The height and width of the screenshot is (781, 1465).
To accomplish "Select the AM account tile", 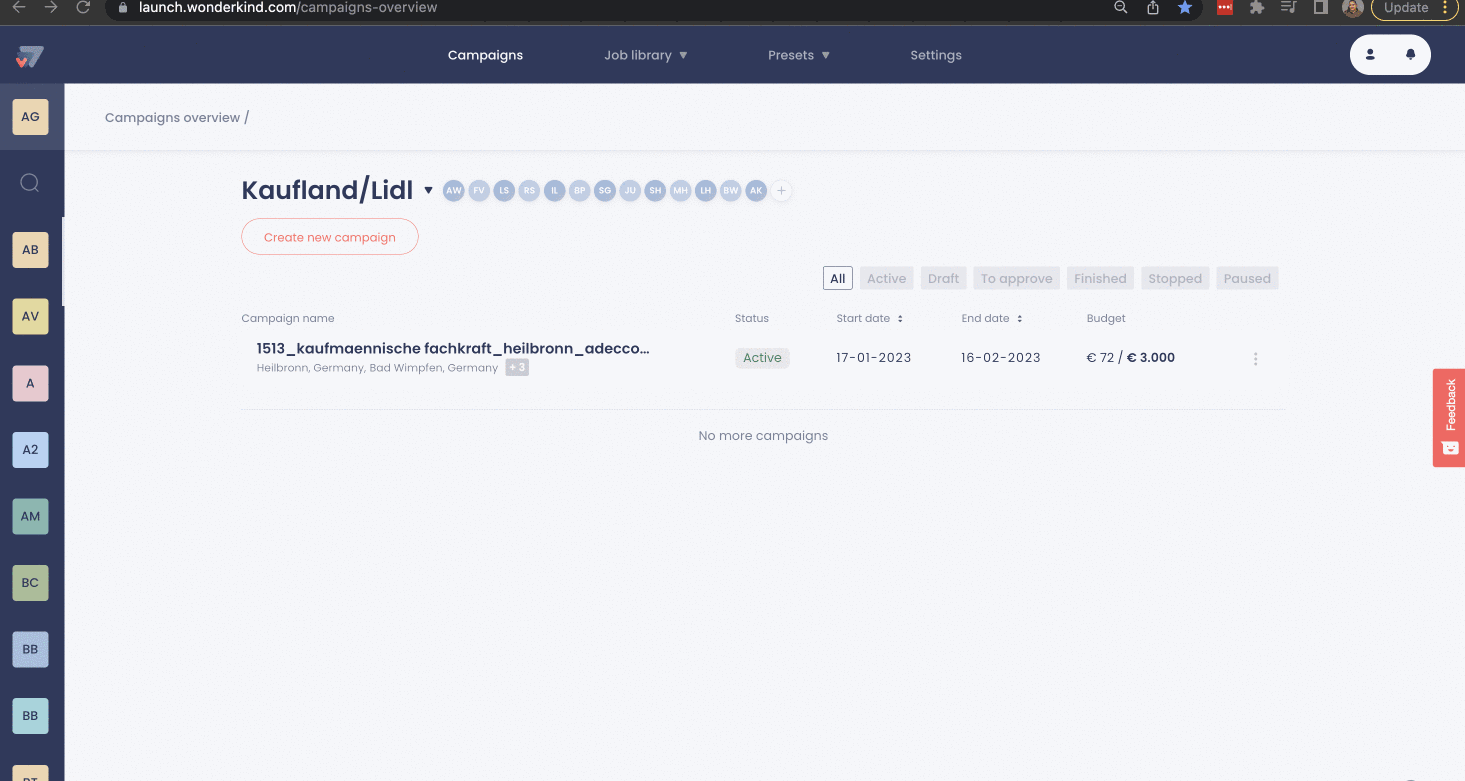I will [x=30, y=516].
